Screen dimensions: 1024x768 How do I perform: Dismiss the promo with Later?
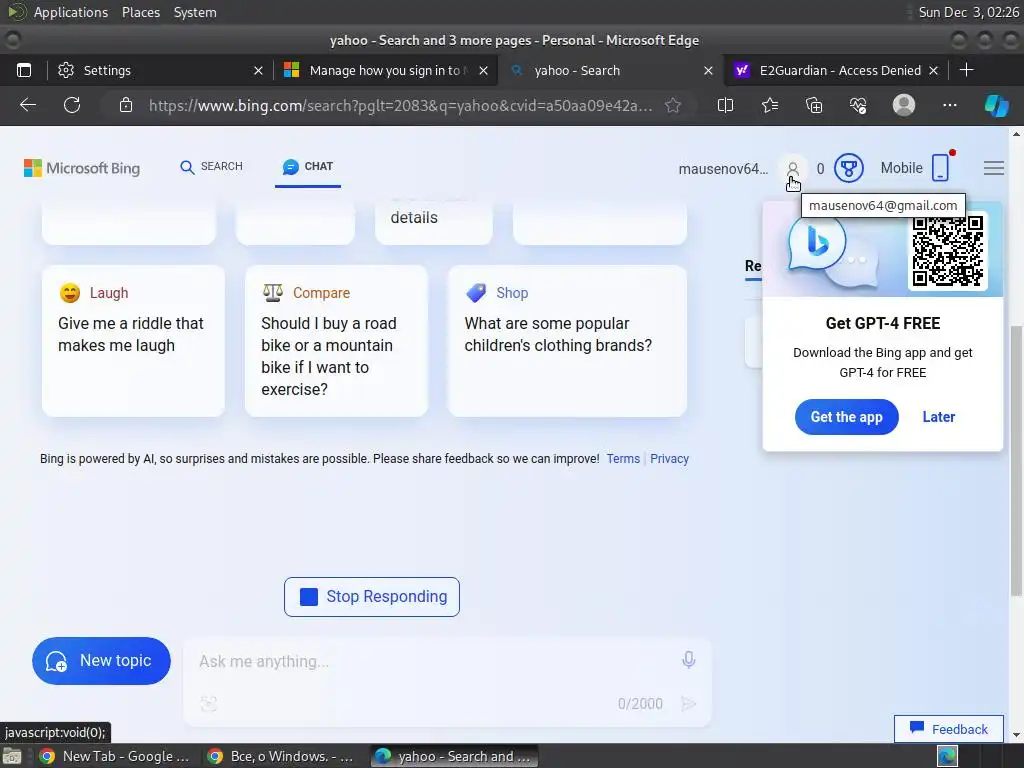click(x=938, y=417)
